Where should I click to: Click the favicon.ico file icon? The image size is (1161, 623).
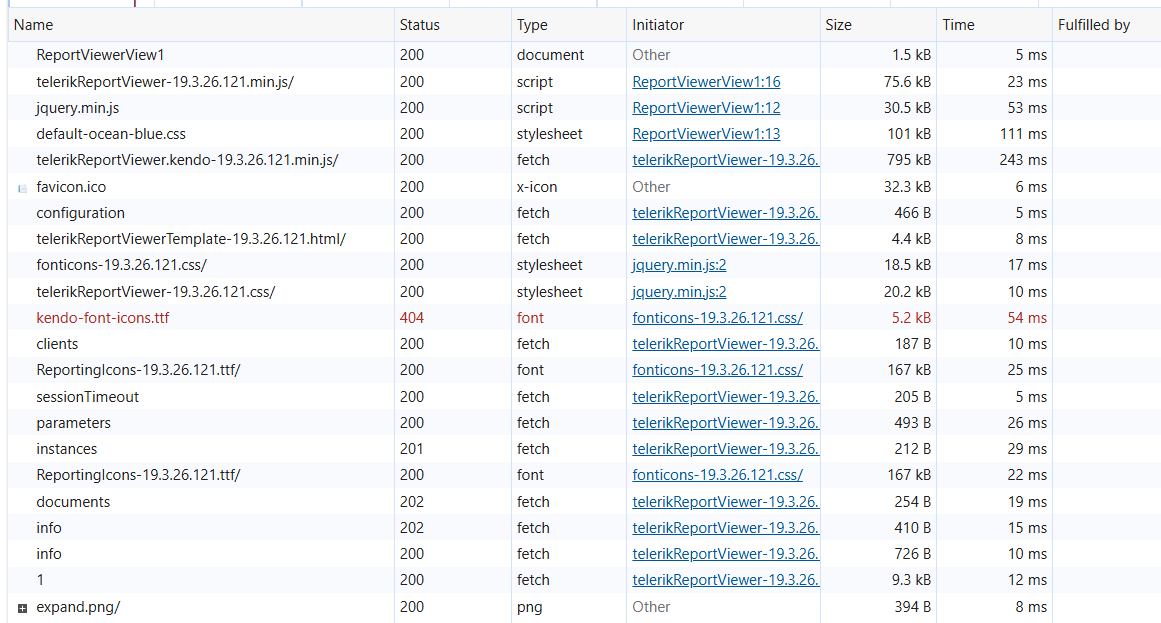click(x=22, y=187)
